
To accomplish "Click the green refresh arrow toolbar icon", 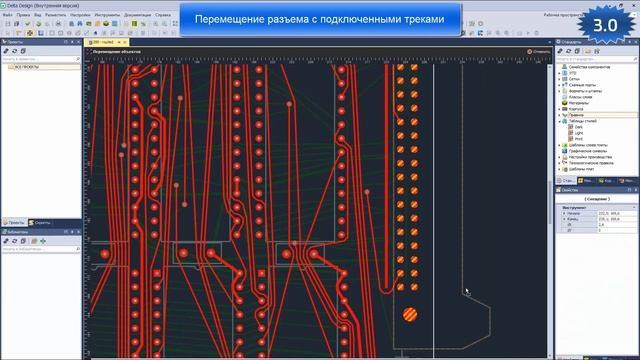I will (38, 24).
